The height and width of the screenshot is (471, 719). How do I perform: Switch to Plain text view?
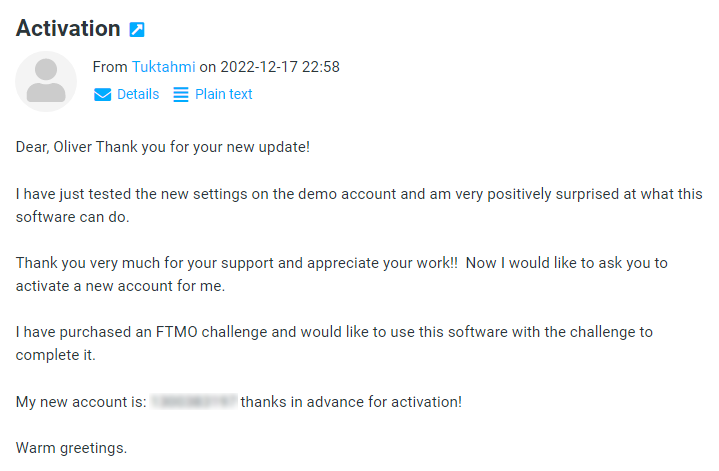click(x=223, y=95)
